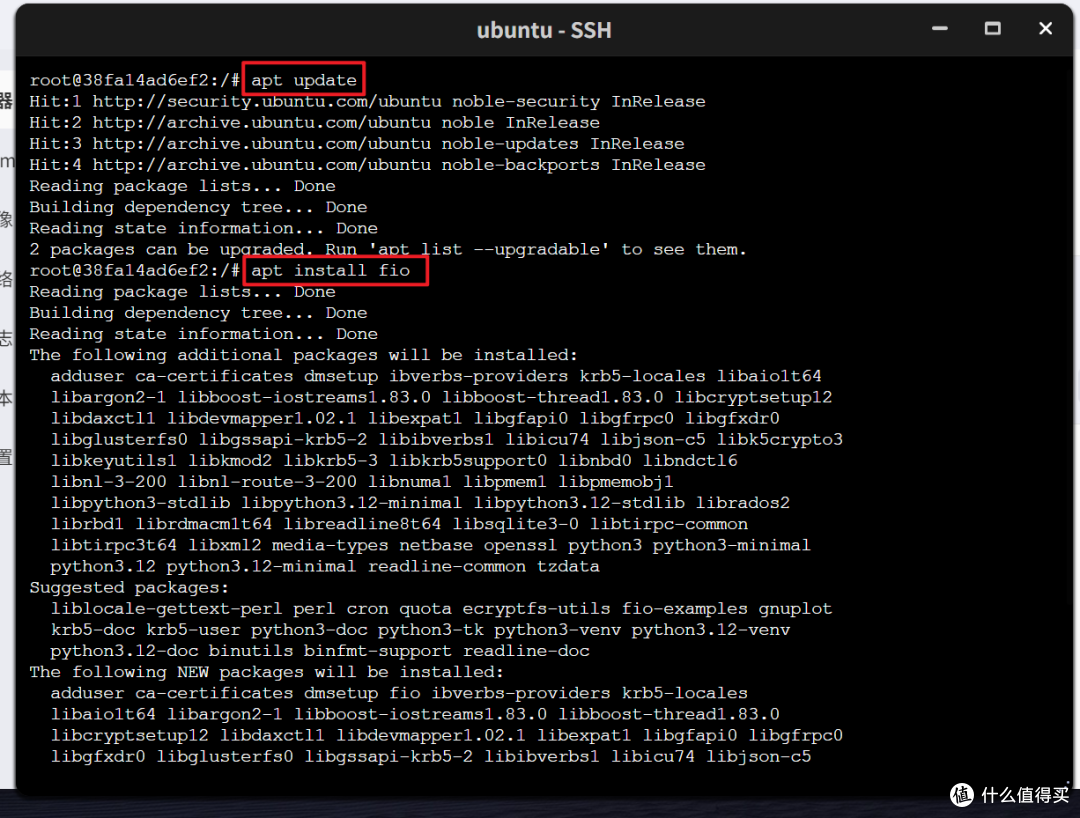Close the ubuntu - SSH window
The image size is (1080, 818).
1045,29
